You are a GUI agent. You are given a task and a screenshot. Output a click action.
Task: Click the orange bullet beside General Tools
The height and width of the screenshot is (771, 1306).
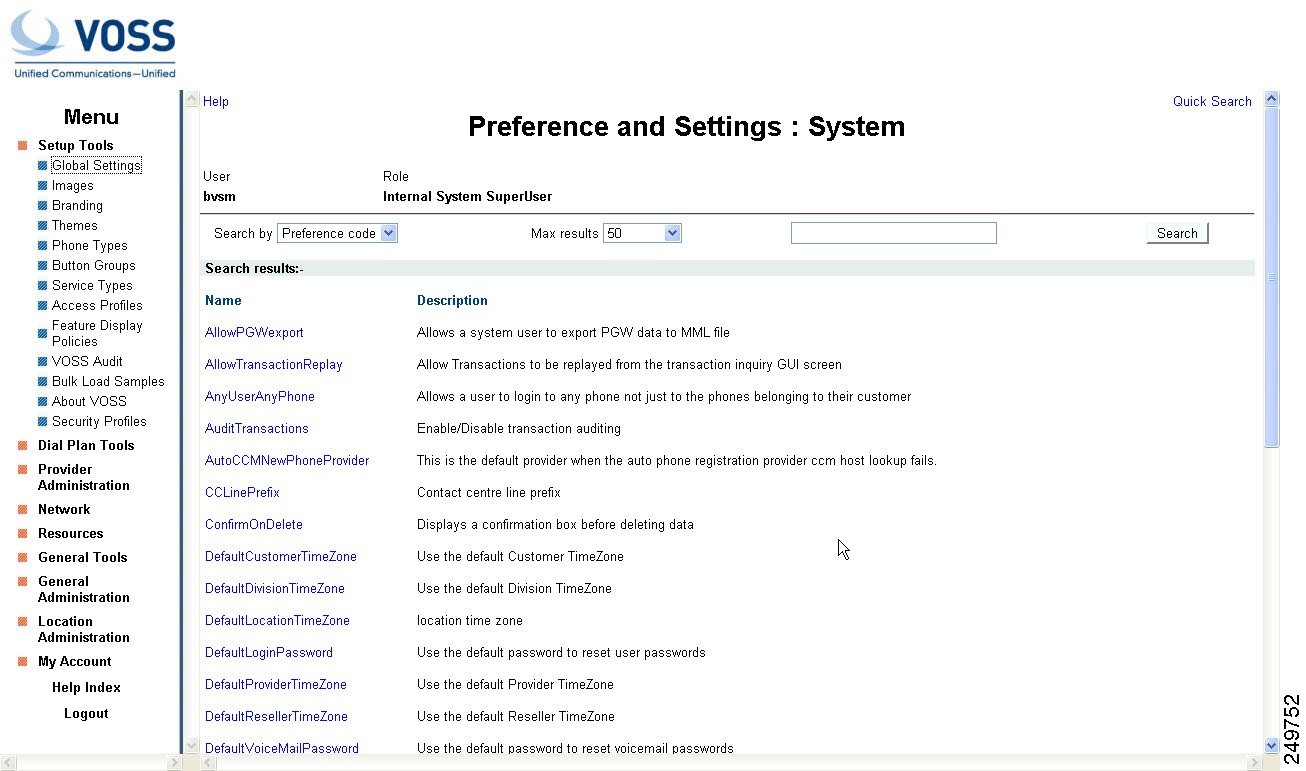(22, 558)
